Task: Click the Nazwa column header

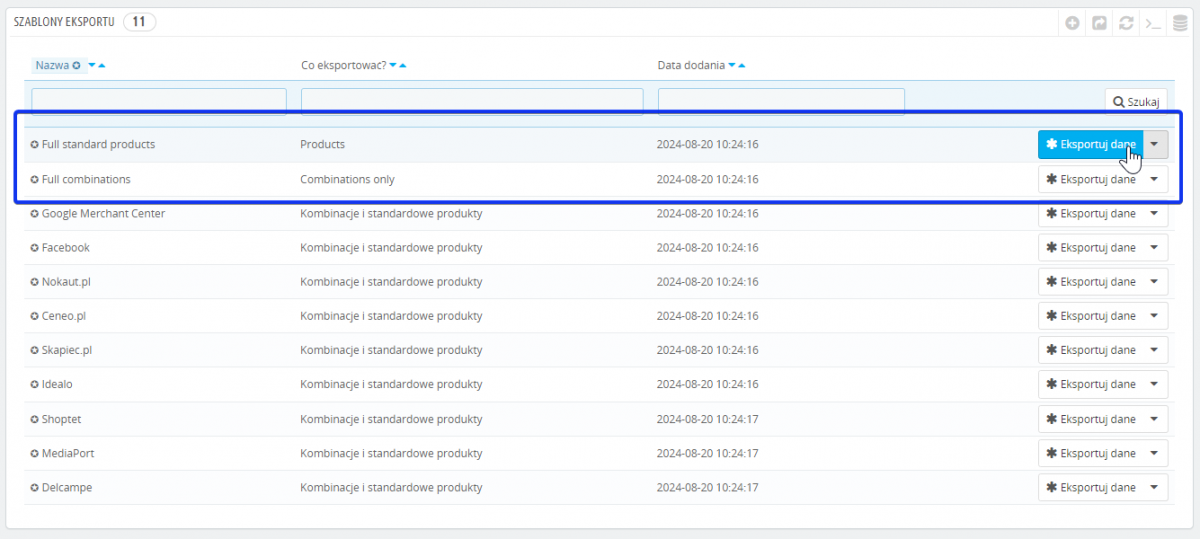Action: (52, 66)
